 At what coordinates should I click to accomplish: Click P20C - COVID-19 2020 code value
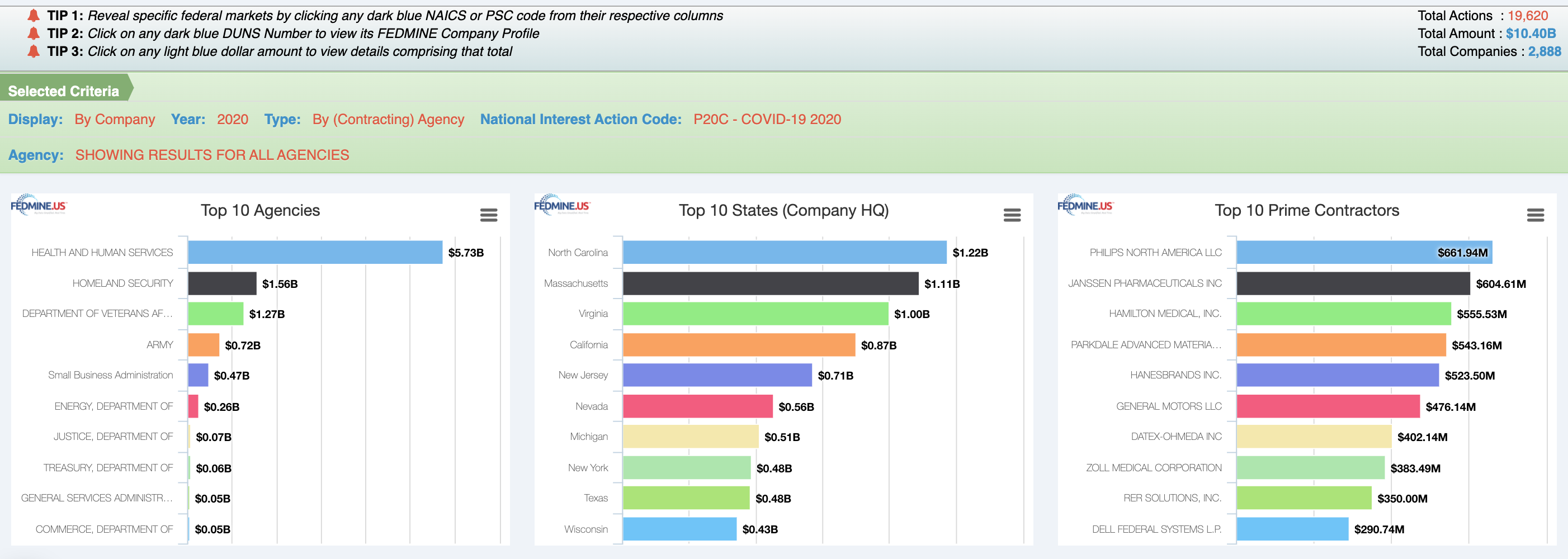(x=767, y=119)
